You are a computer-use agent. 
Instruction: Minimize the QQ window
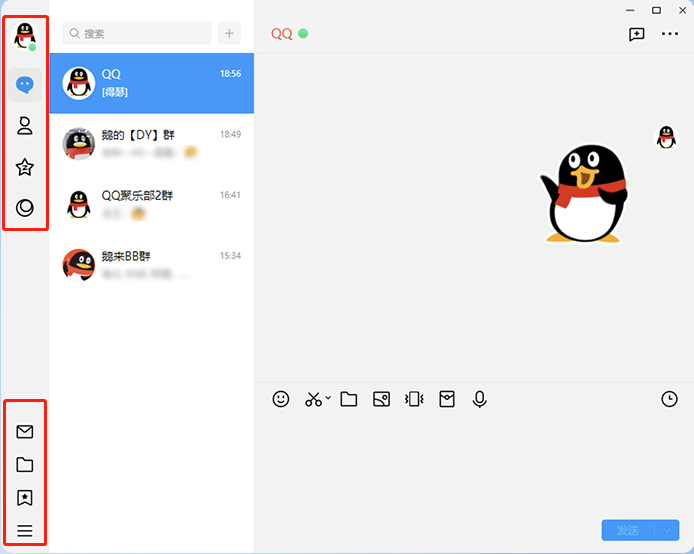click(630, 10)
